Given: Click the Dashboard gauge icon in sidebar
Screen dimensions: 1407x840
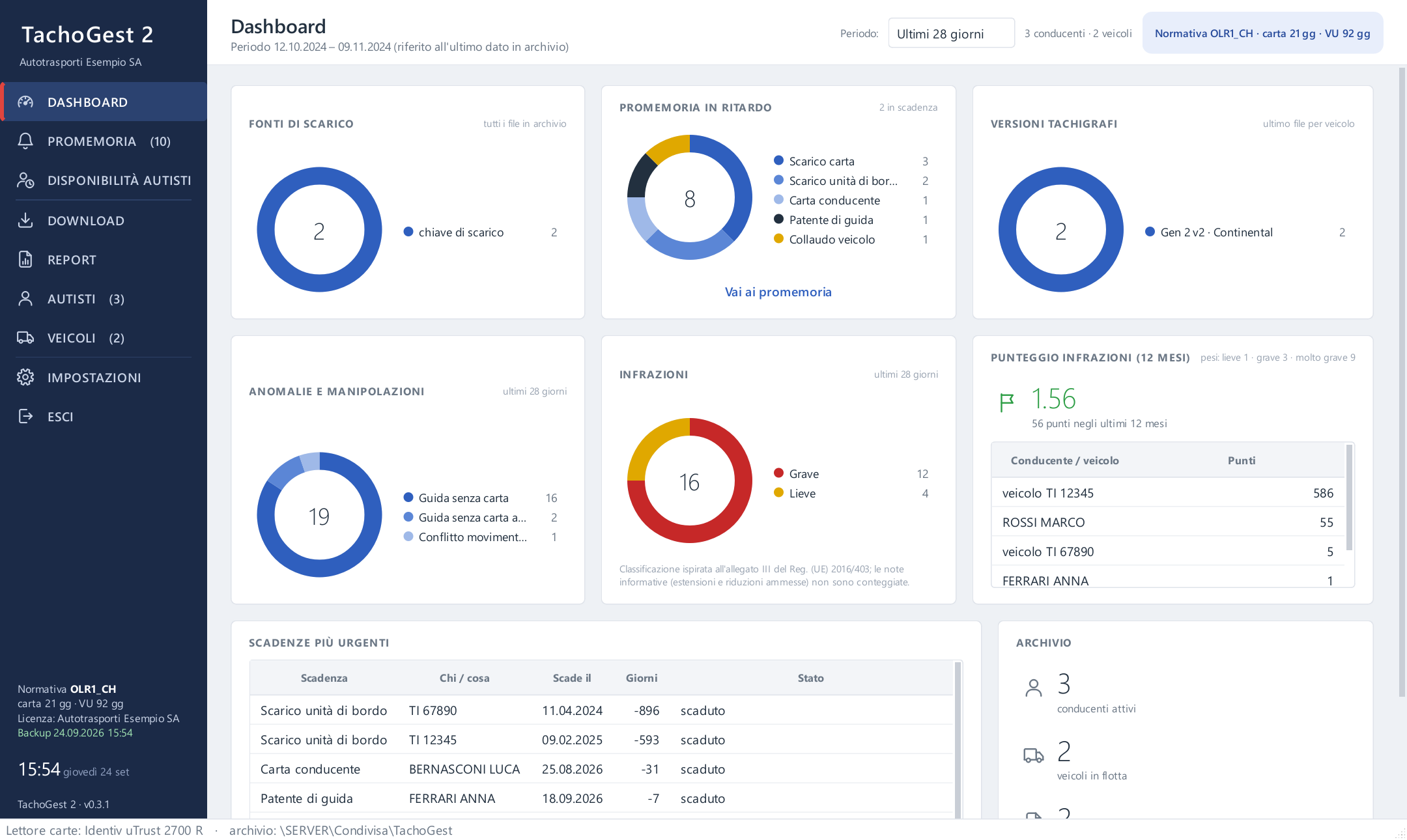Looking at the screenshot, I should tap(25, 102).
